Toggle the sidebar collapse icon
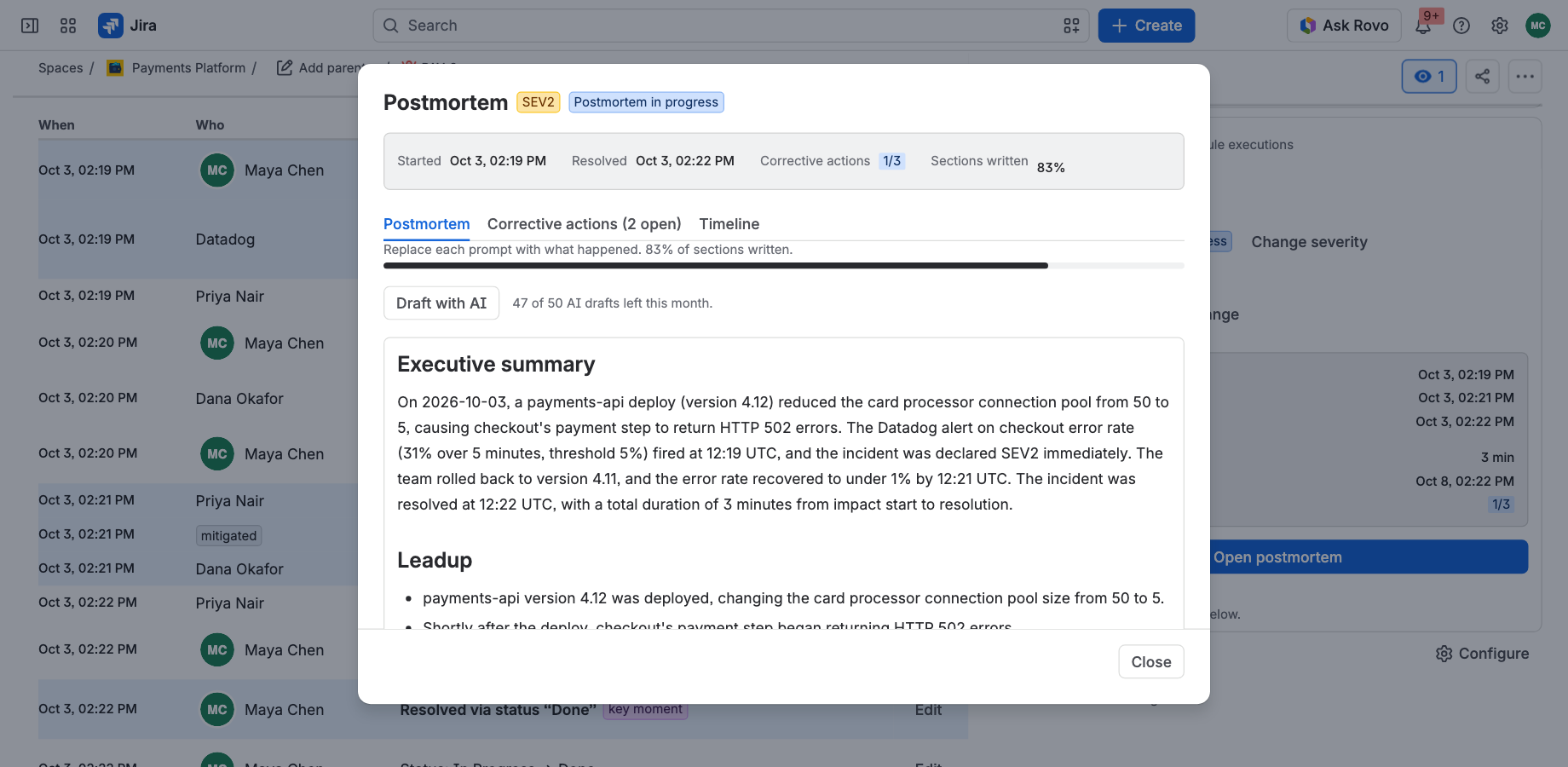The height and width of the screenshot is (767, 1568). 30,26
